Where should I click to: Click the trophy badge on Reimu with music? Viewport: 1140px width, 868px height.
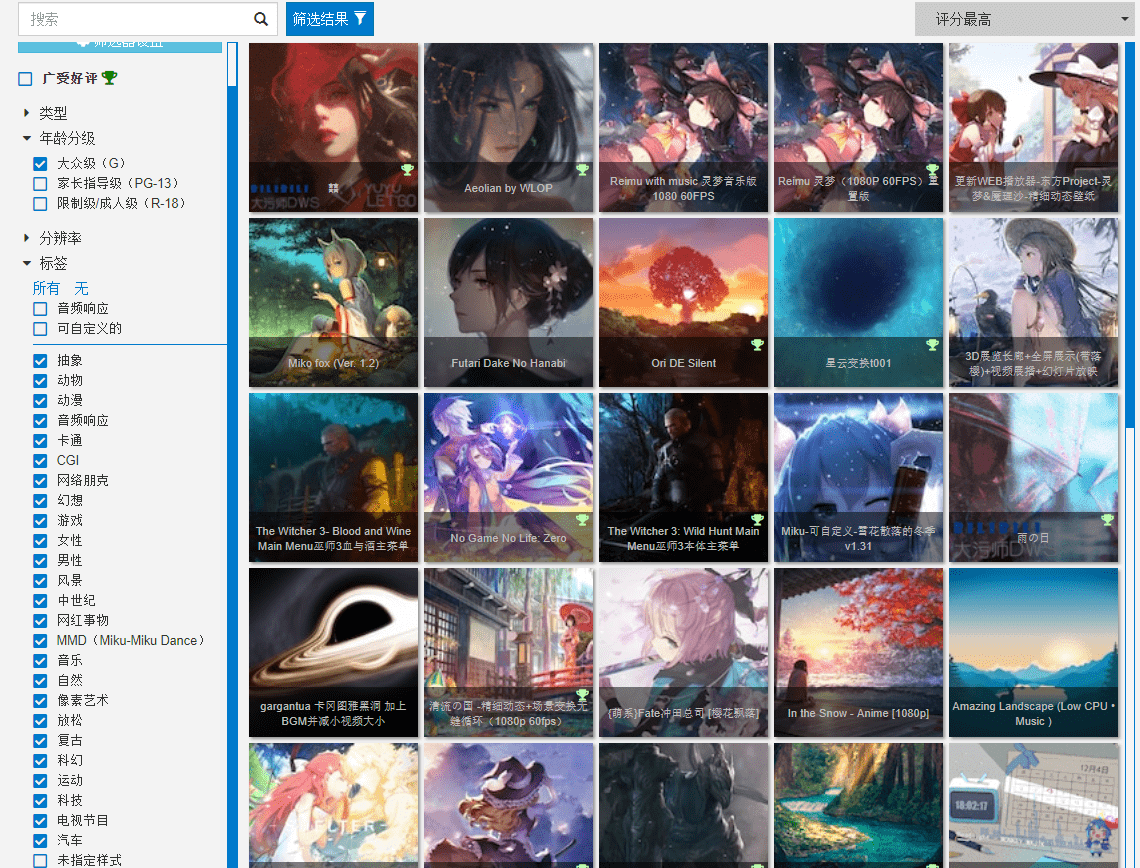[x=757, y=170]
